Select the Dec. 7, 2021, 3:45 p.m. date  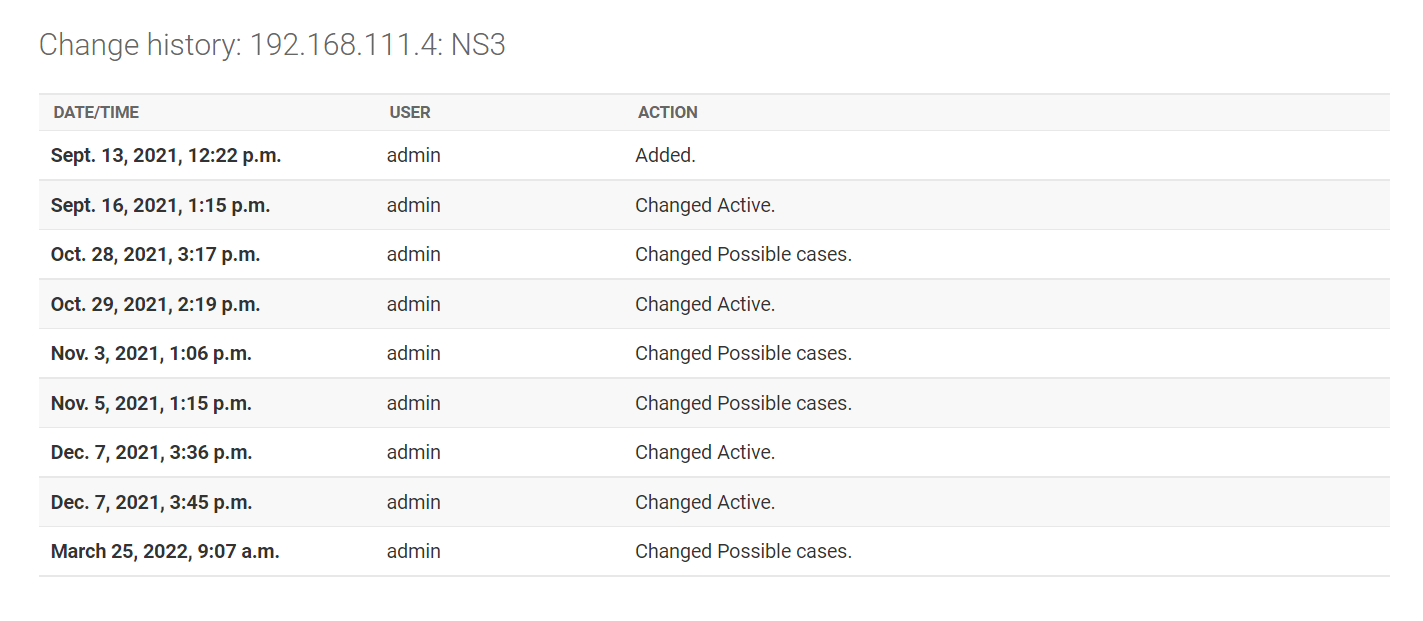pos(151,503)
